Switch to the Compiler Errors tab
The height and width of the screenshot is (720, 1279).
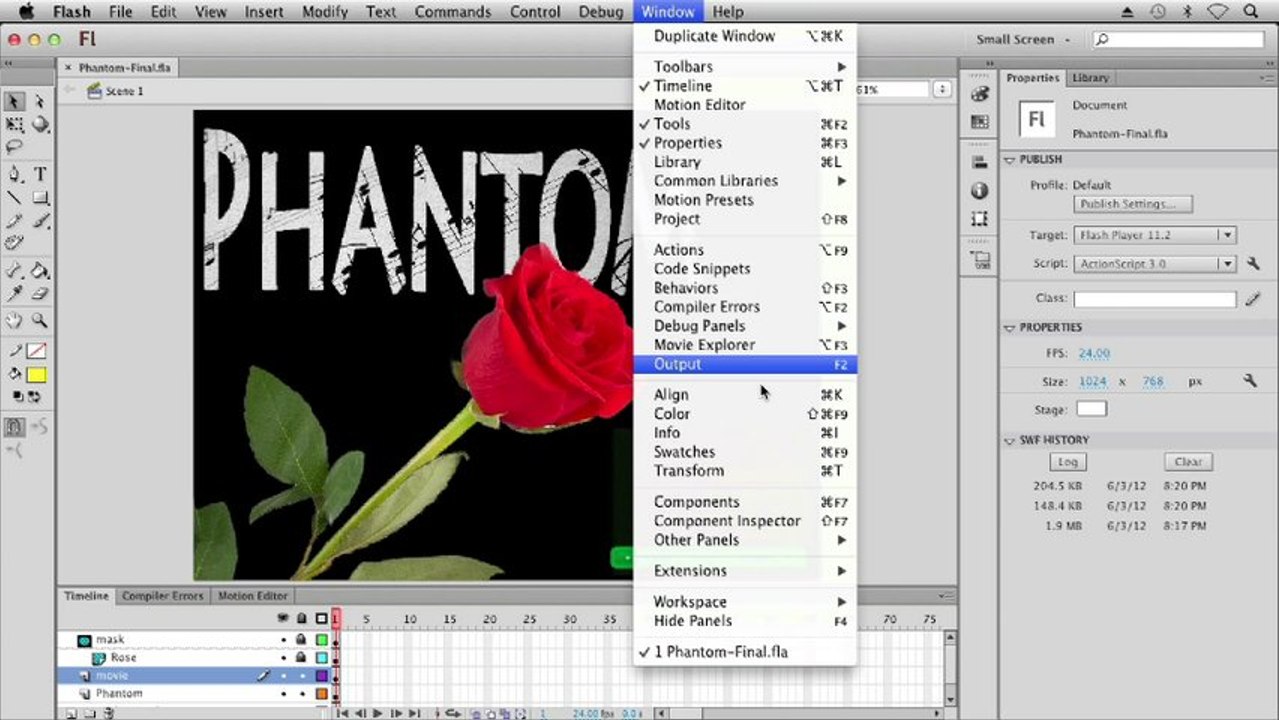click(x=162, y=596)
